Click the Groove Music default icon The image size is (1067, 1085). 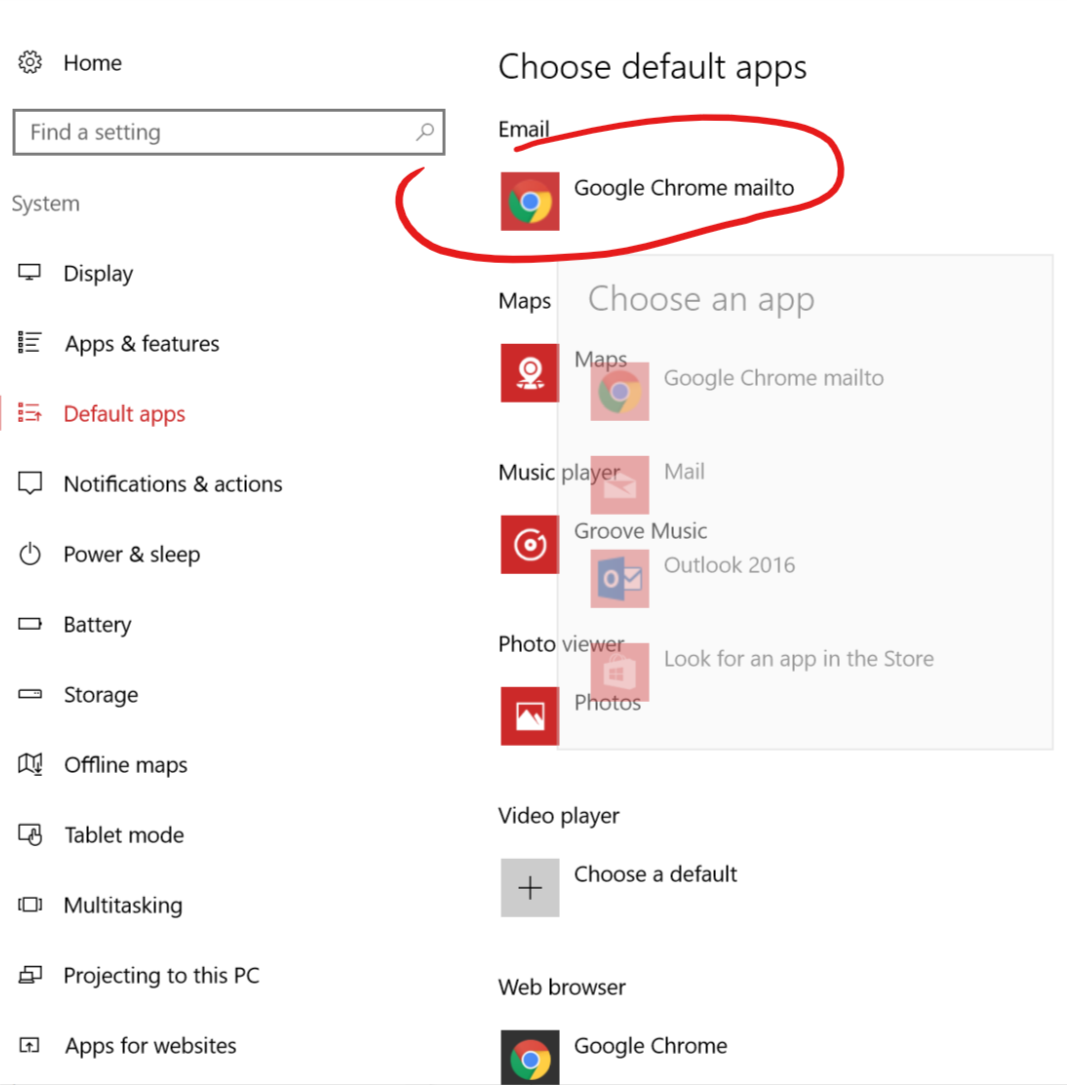(x=529, y=545)
